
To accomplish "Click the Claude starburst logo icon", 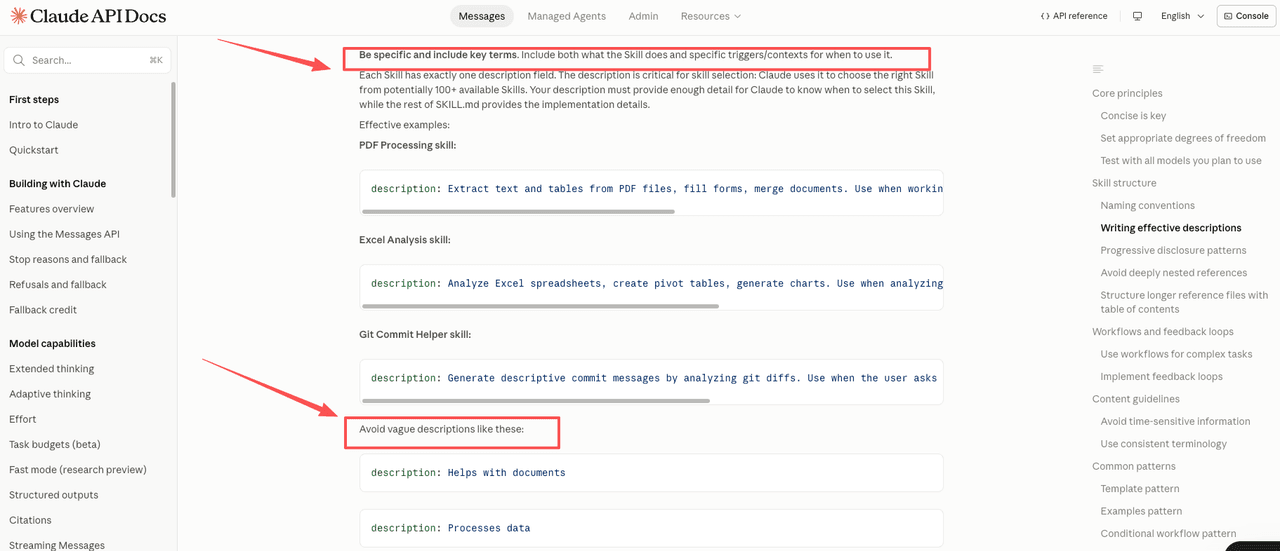I will (18, 16).
